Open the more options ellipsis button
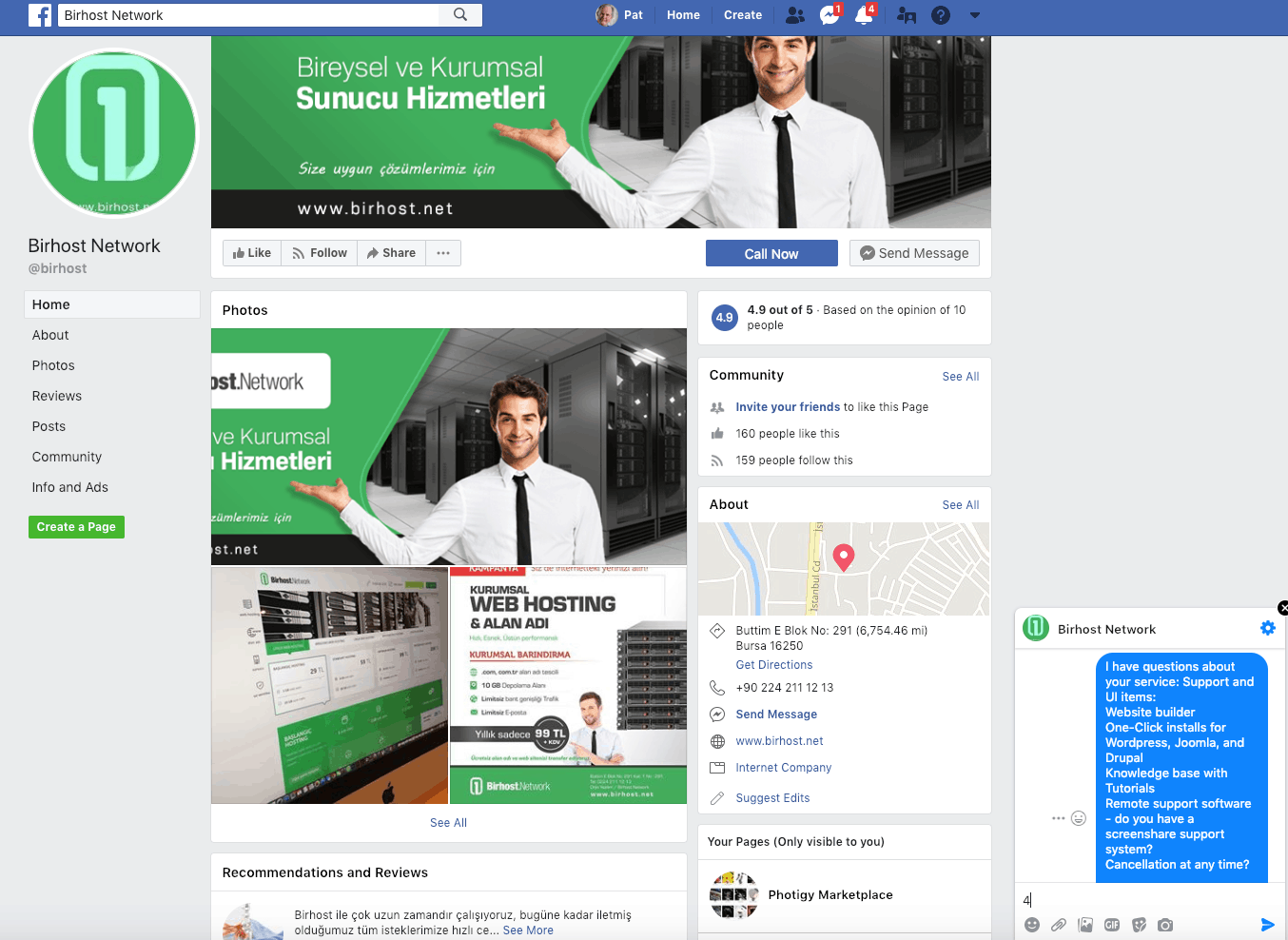The width and height of the screenshot is (1288, 940). pos(443,253)
